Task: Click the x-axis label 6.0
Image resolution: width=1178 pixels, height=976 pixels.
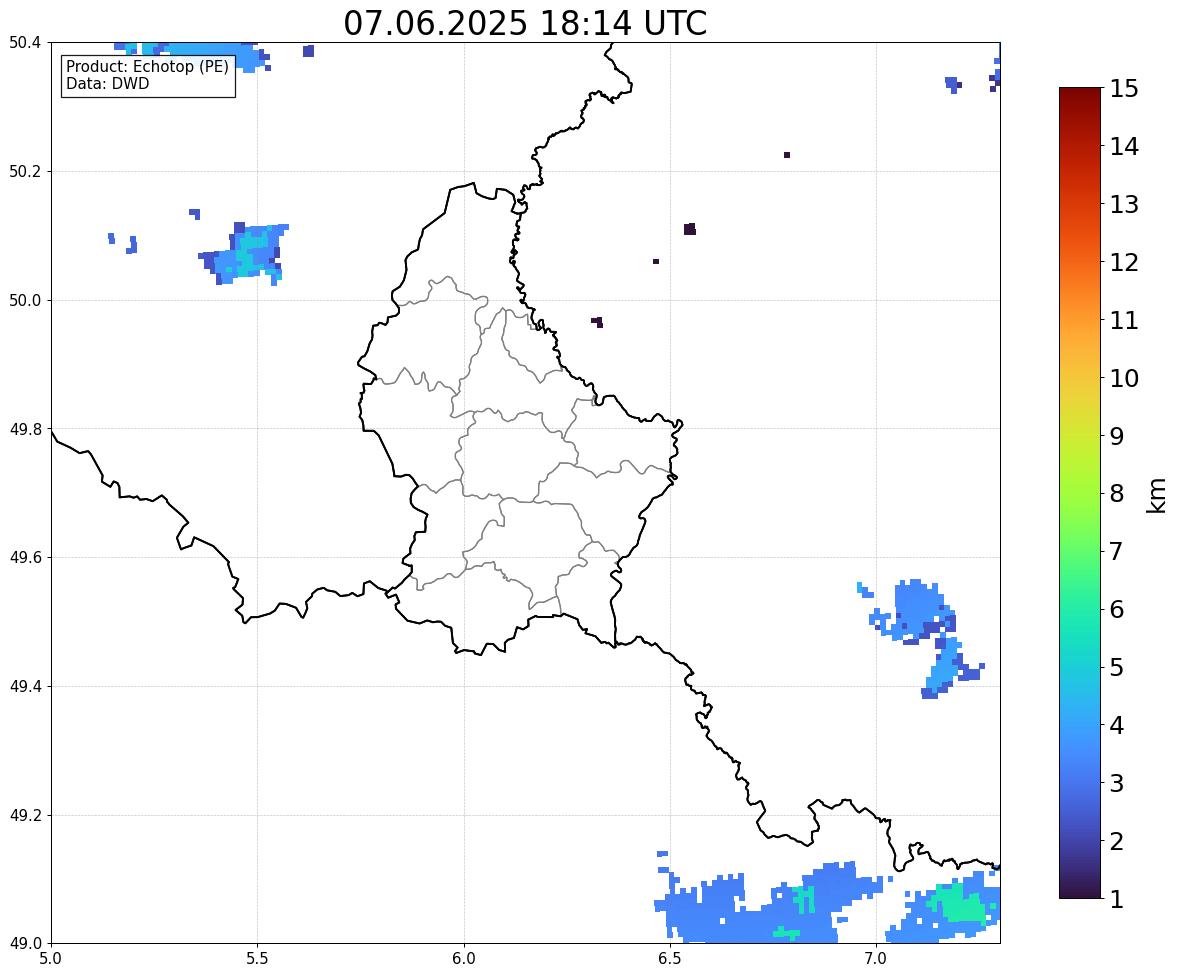Action: click(464, 959)
